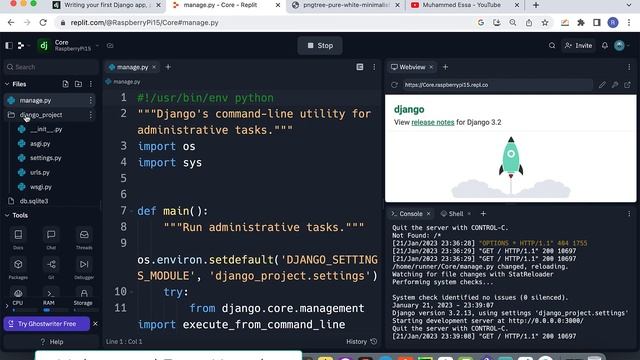640x360 pixels.
Task: Open the Packages tool
Action: pyautogui.click(x=18, y=268)
